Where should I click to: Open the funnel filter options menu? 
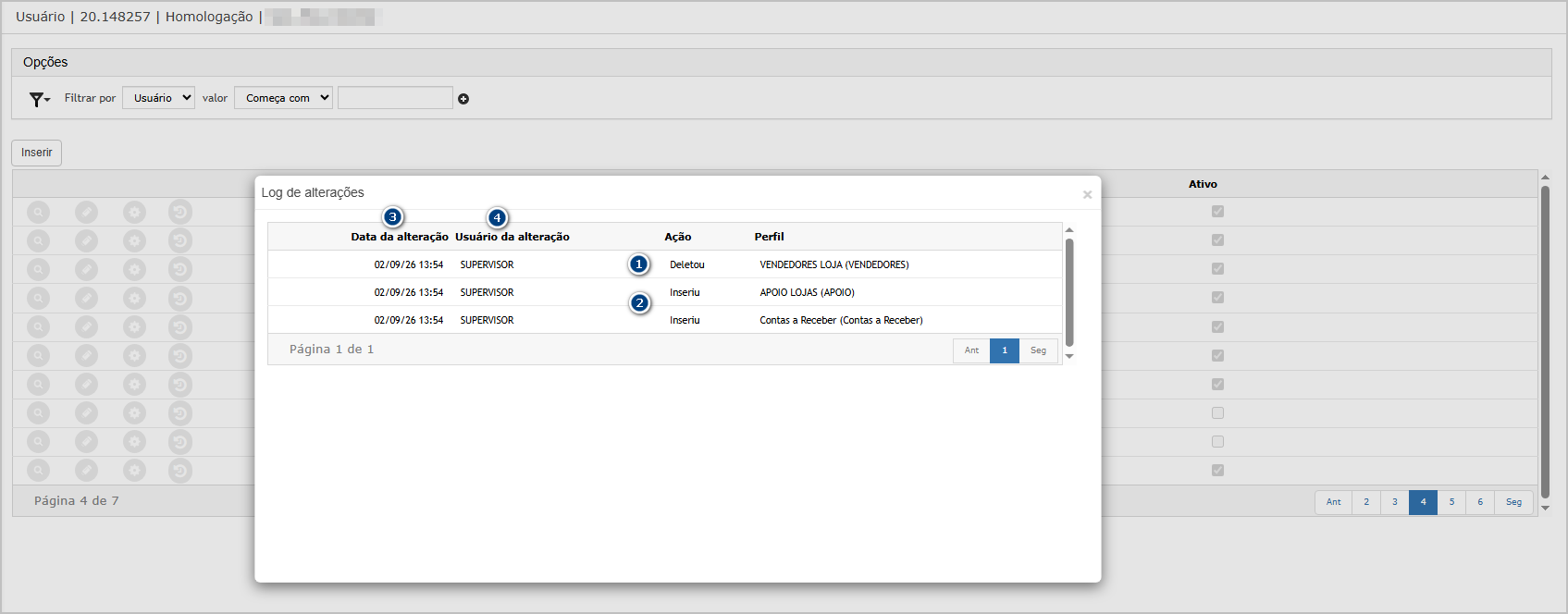[39, 99]
